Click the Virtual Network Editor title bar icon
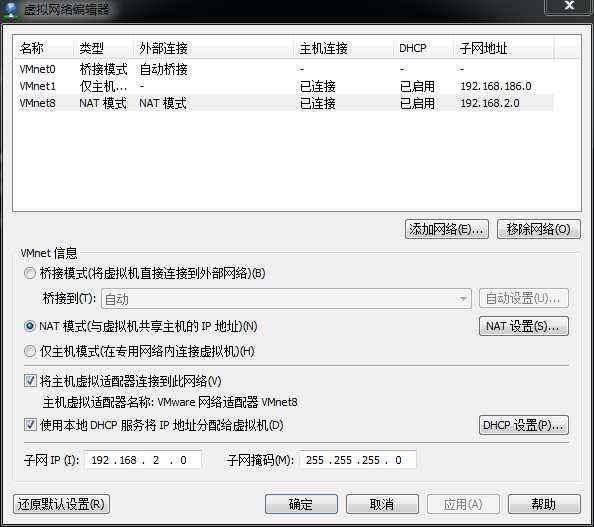The image size is (594, 527). click(11, 10)
